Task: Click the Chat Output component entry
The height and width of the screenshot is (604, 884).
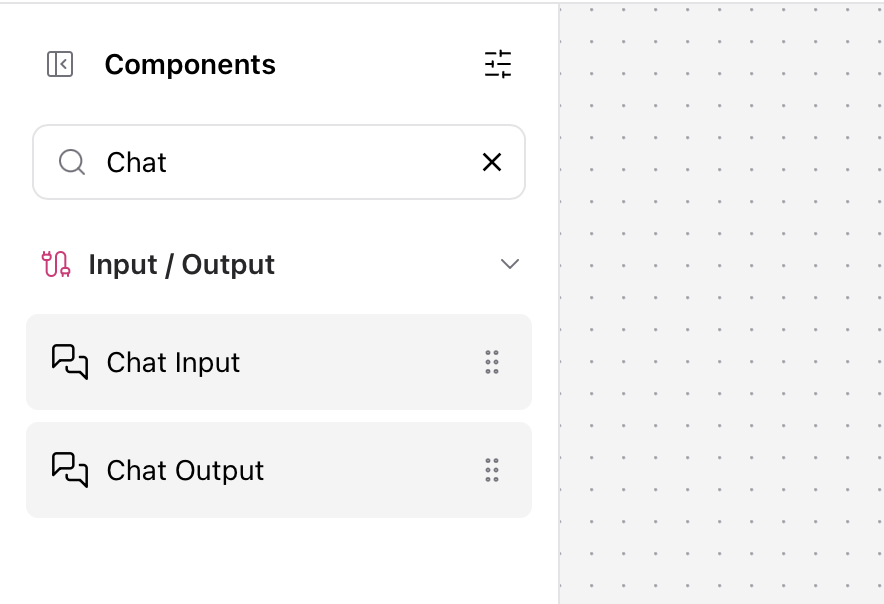Action: 185,470
